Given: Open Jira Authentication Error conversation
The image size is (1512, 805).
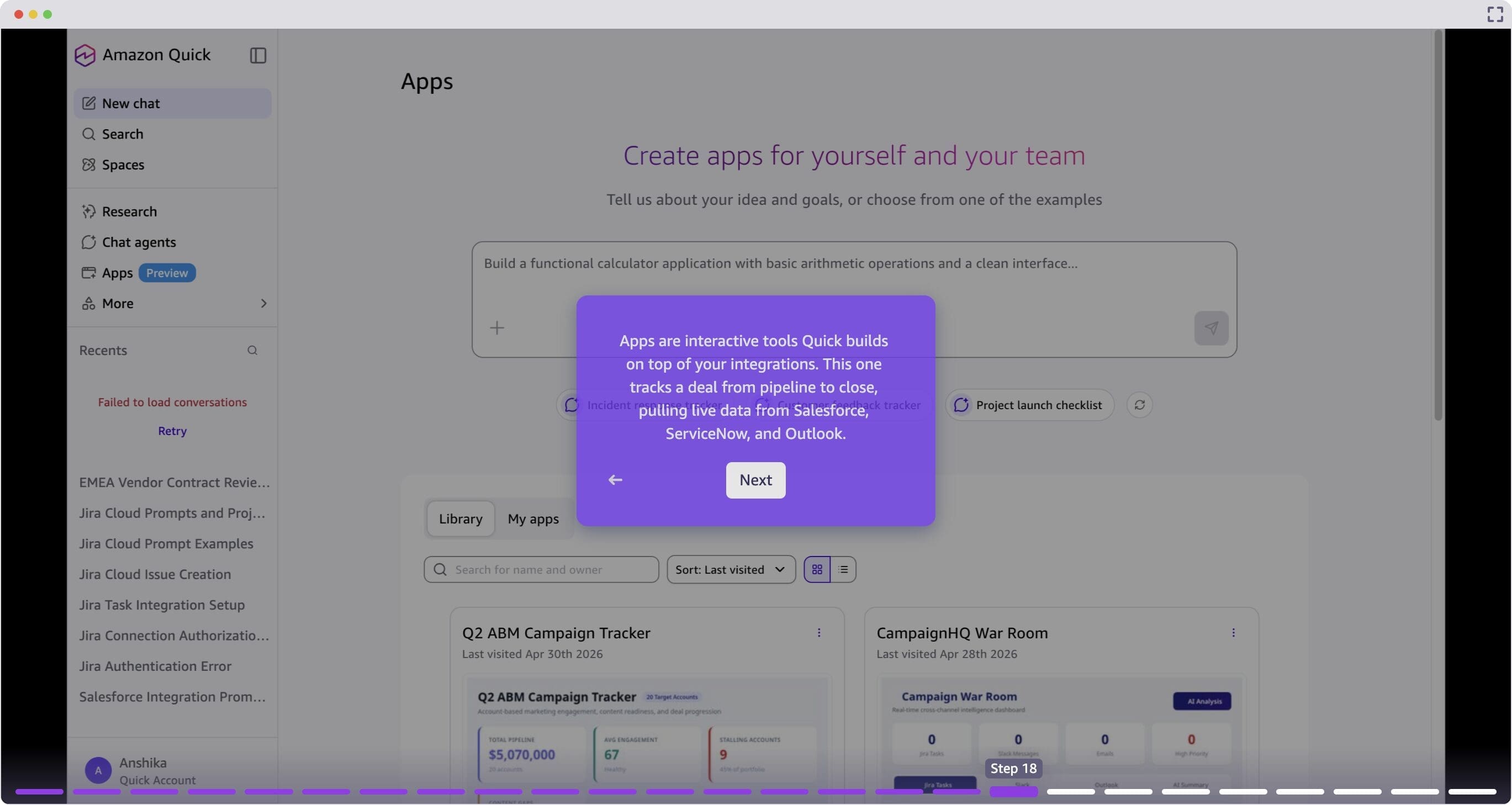Looking at the screenshot, I should [155, 666].
